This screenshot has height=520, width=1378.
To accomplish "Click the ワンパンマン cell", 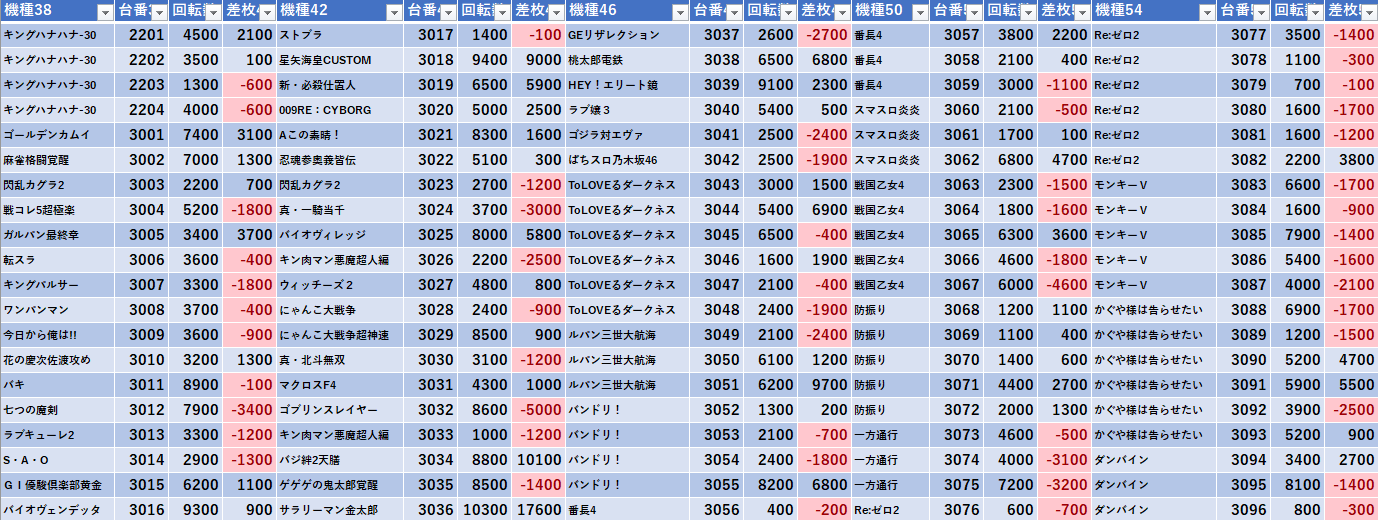I will coord(57,309).
